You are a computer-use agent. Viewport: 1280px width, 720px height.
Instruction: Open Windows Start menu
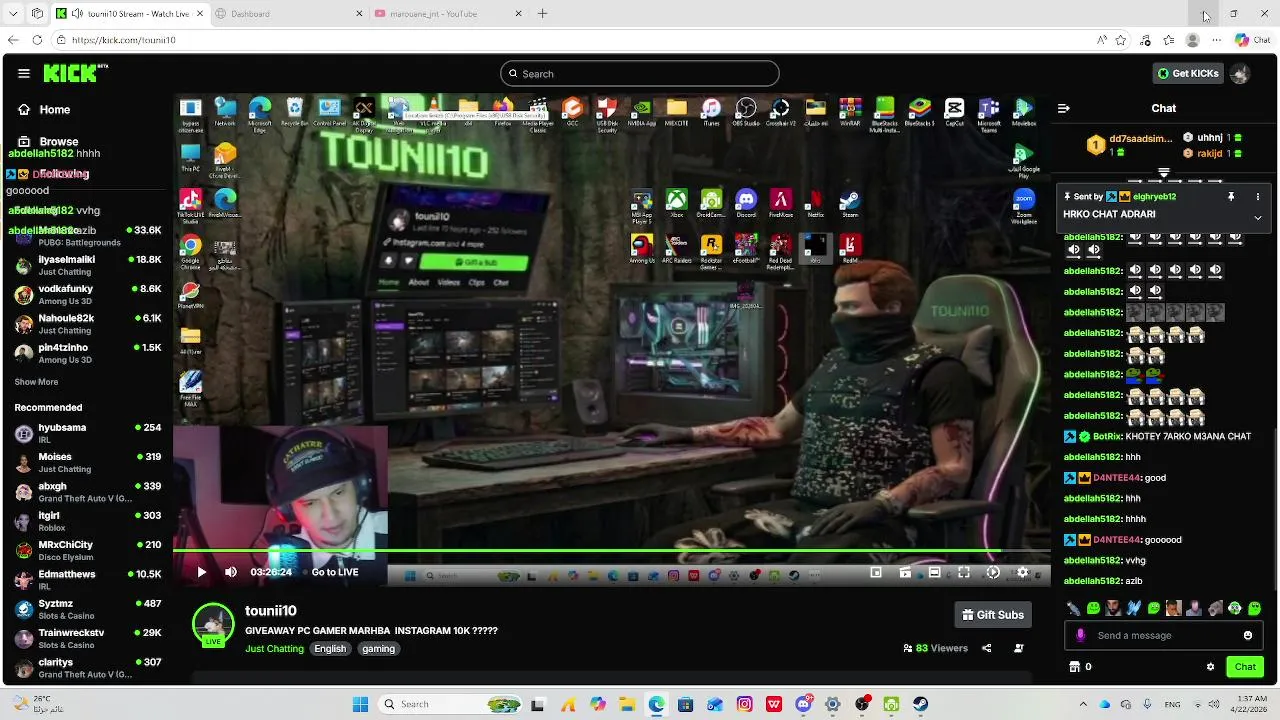tap(360, 704)
